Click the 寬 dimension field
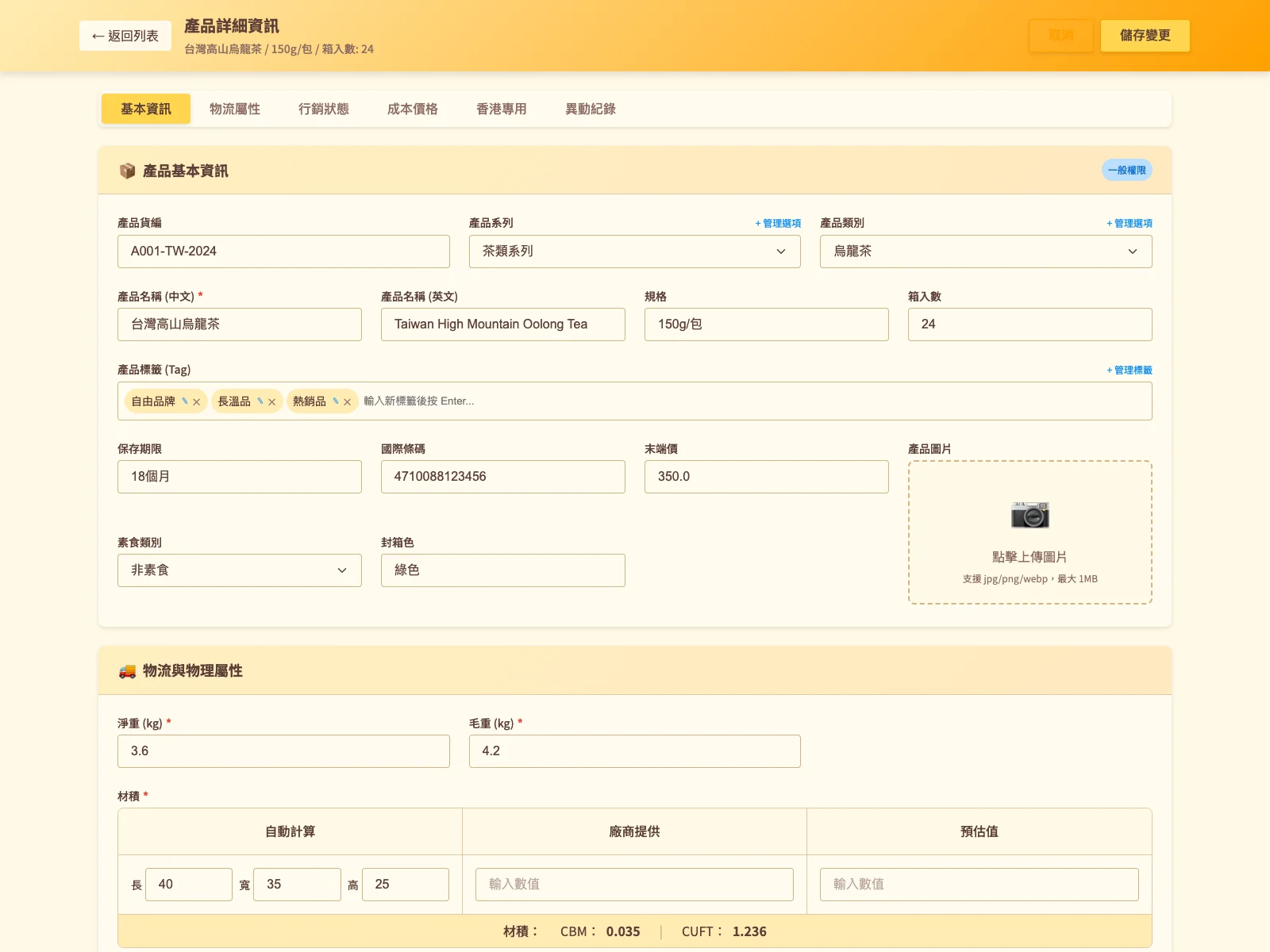The width and height of the screenshot is (1270, 952). coord(298,885)
